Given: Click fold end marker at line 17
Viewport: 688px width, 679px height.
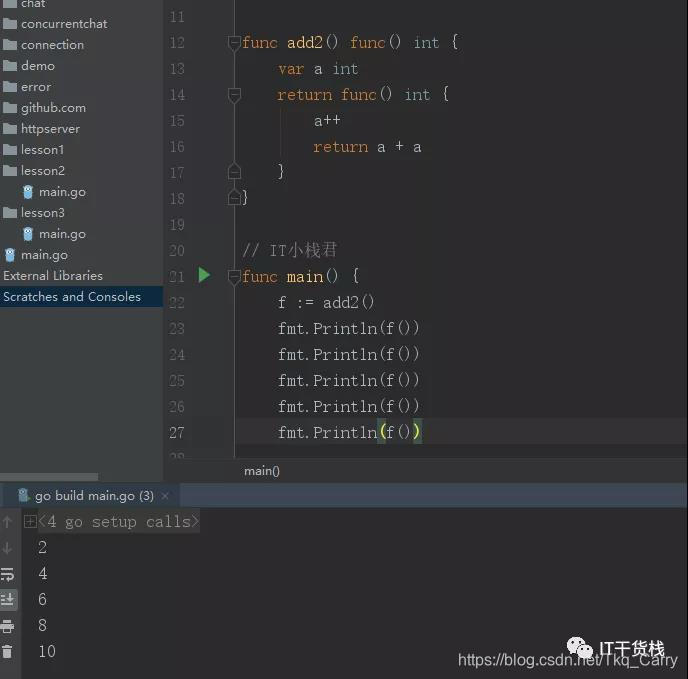Looking at the screenshot, I should 234,171.
